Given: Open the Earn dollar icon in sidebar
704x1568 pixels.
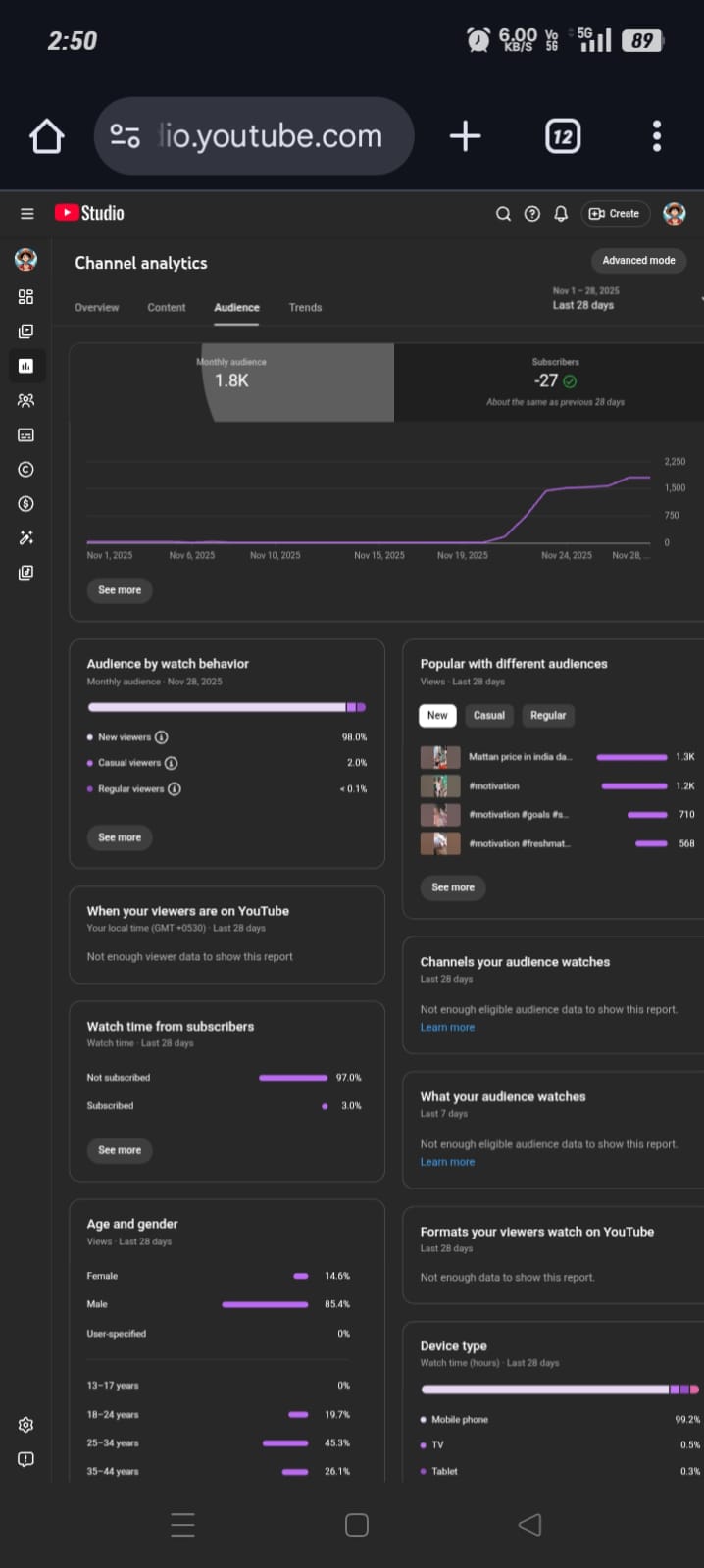Looking at the screenshot, I should [x=25, y=503].
